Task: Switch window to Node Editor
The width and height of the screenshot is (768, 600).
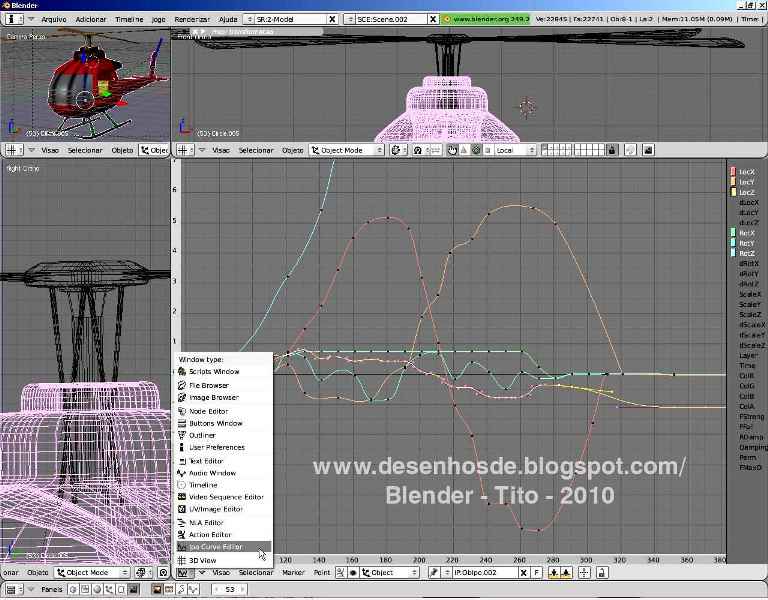Action: coord(223,411)
